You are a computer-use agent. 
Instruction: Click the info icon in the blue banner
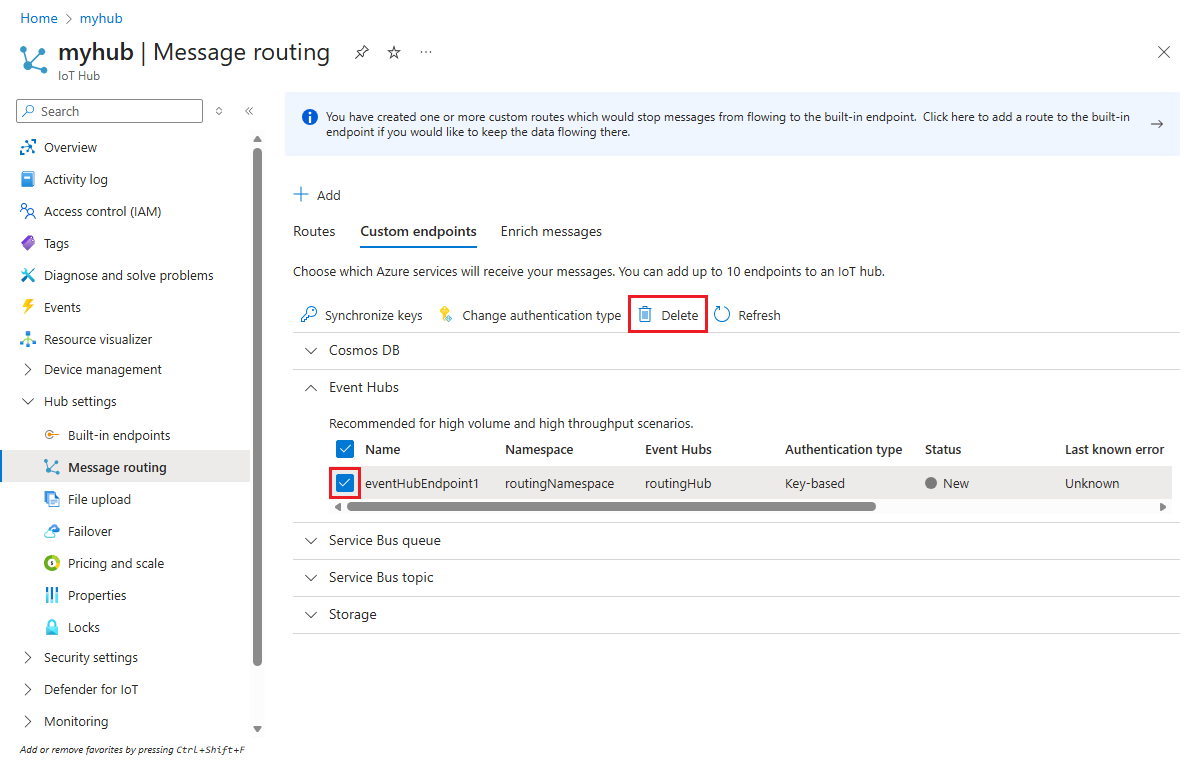[x=310, y=117]
